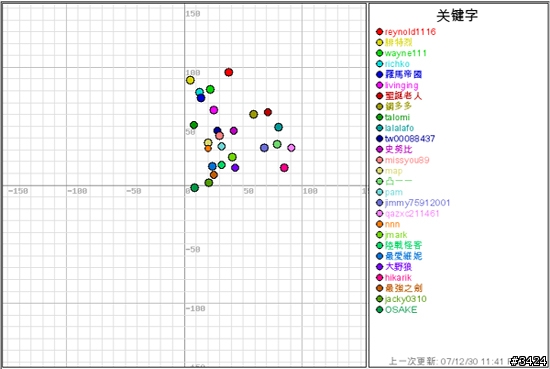Screen dimensions: 550x369
Task: Click the yellow data point near 100 on the y-axis
Action: [x=190, y=80]
